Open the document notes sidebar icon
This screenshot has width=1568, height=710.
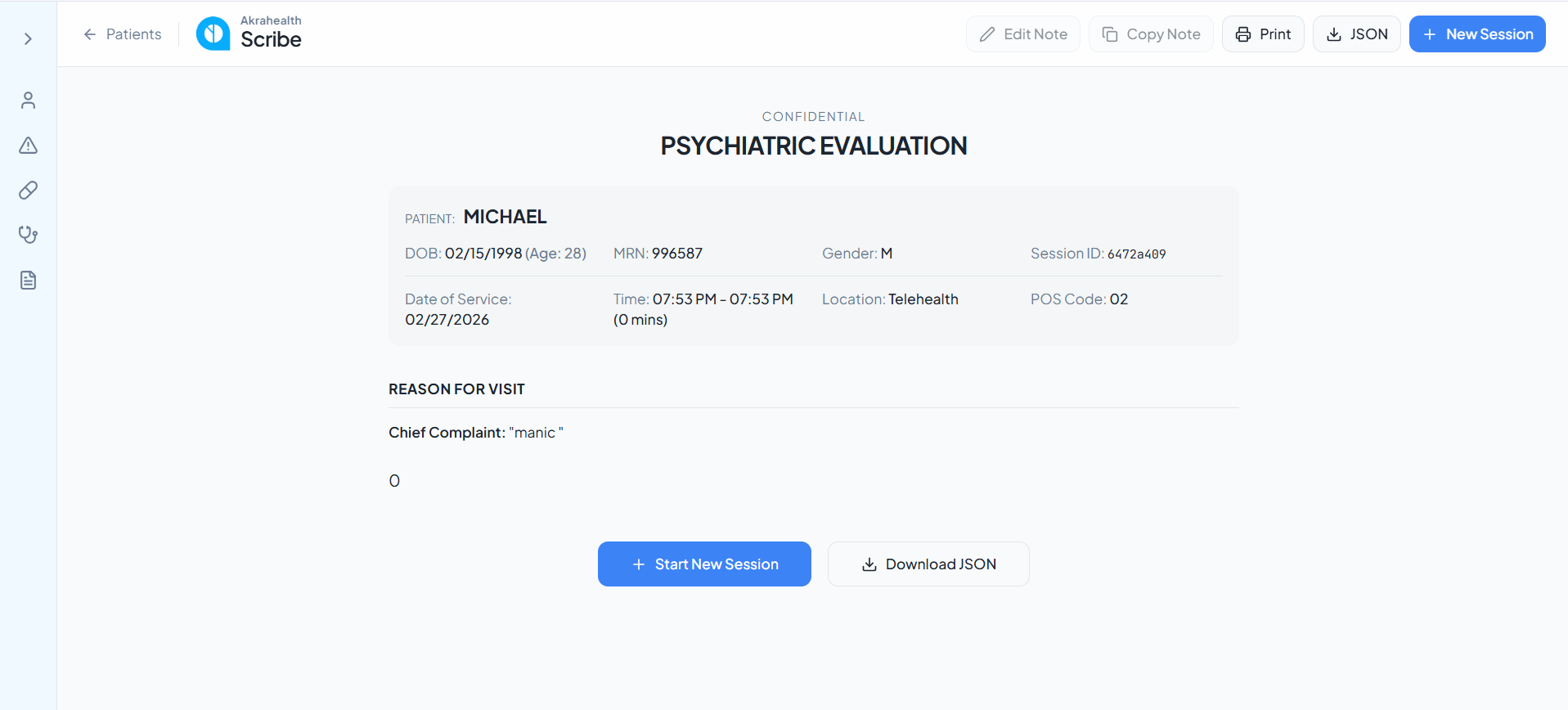[x=29, y=281]
